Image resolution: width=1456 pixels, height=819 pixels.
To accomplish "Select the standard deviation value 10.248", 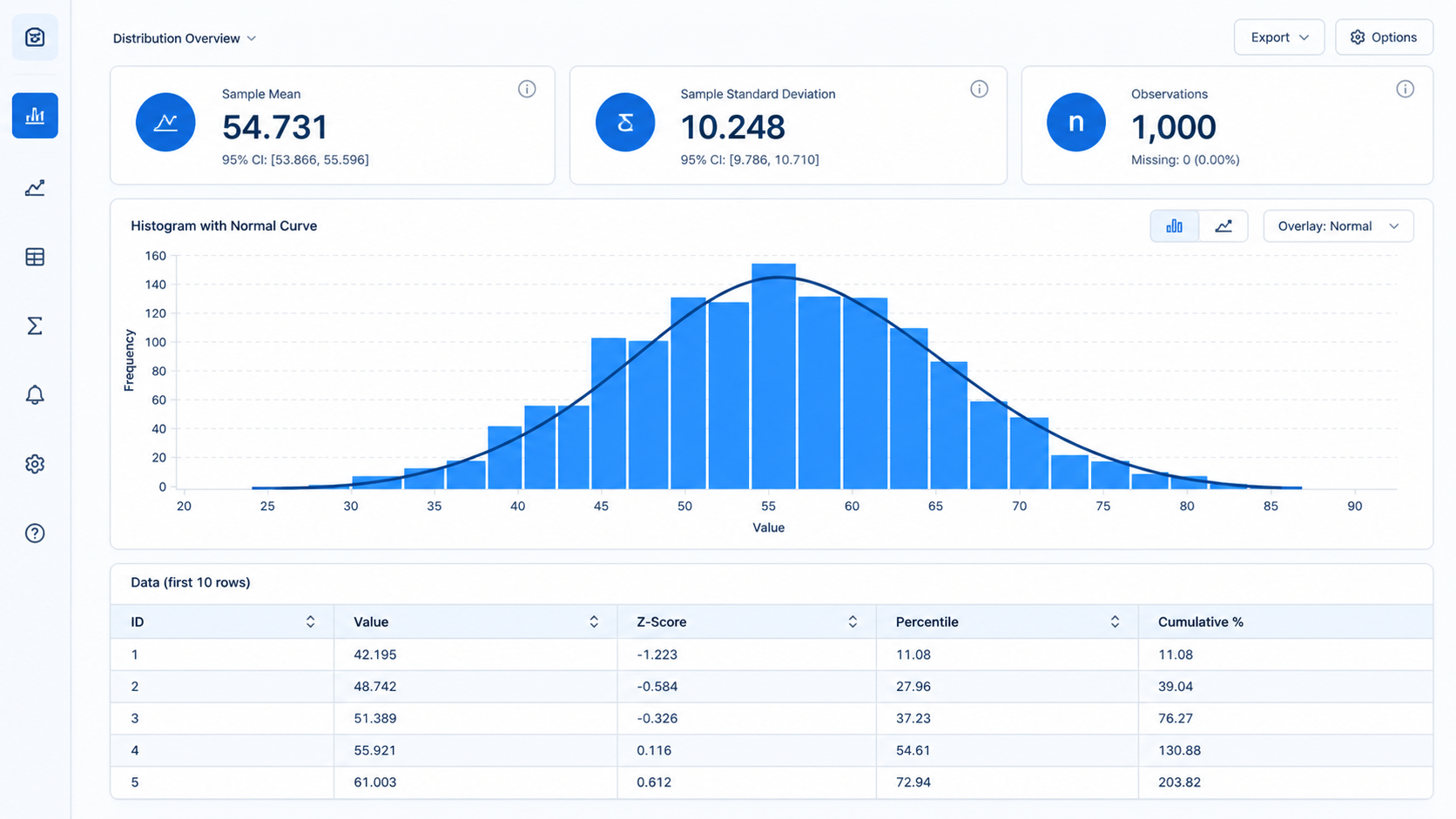I will [x=733, y=127].
